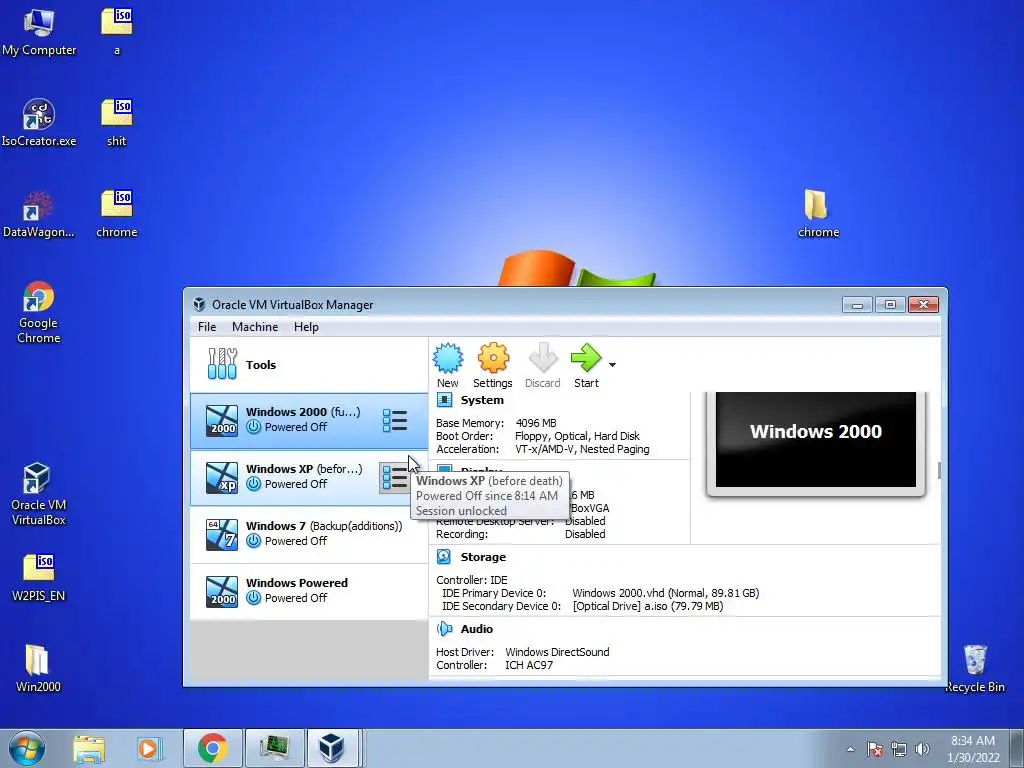Open the File menu

pyautogui.click(x=207, y=327)
